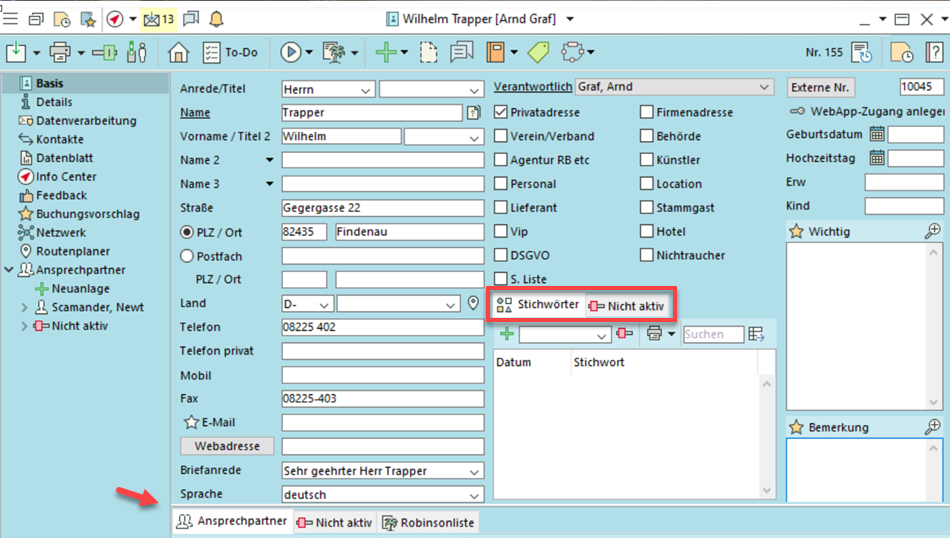Viewport: 950px width, 538px height.
Task: Expand the Sprache dropdown
Action: (x=474, y=495)
